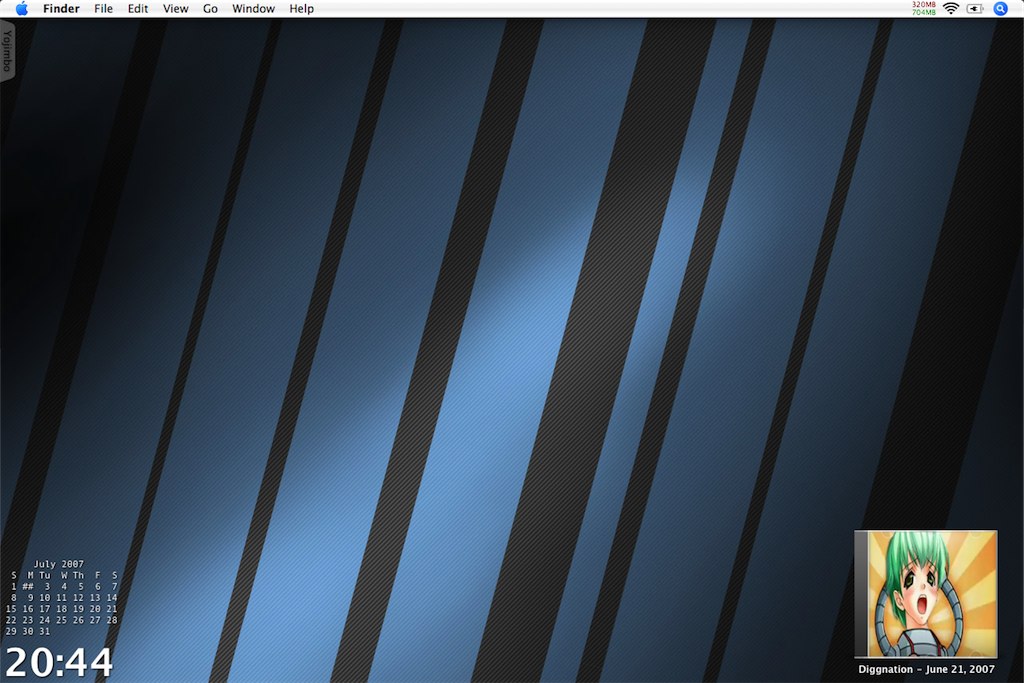This screenshot has height=683, width=1024.
Task: Click the 20:44 desktop clock
Action: [59, 662]
